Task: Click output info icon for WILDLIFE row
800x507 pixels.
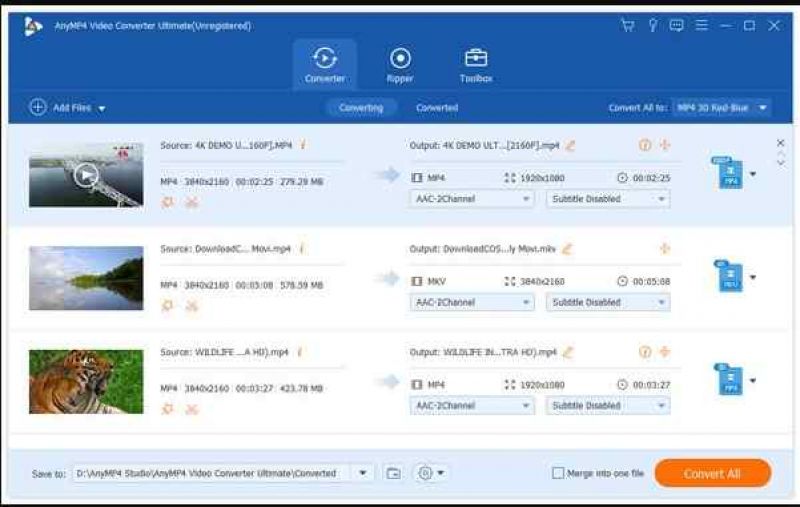Action: pos(645,351)
